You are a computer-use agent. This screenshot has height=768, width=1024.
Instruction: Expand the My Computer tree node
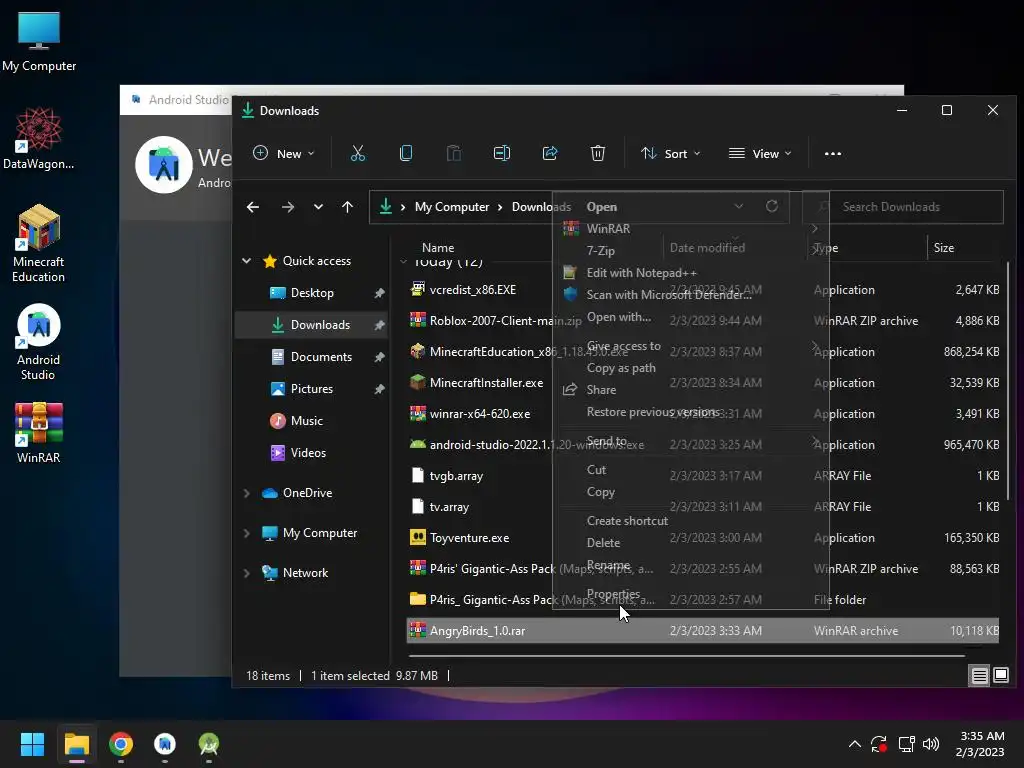[x=247, y=533]
